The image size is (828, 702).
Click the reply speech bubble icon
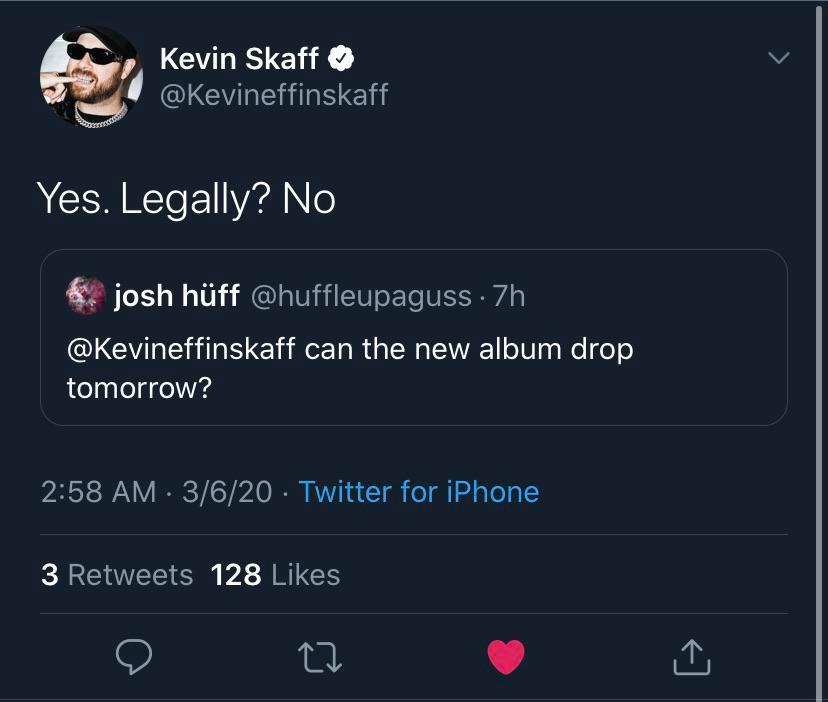(x=134, y=656)
